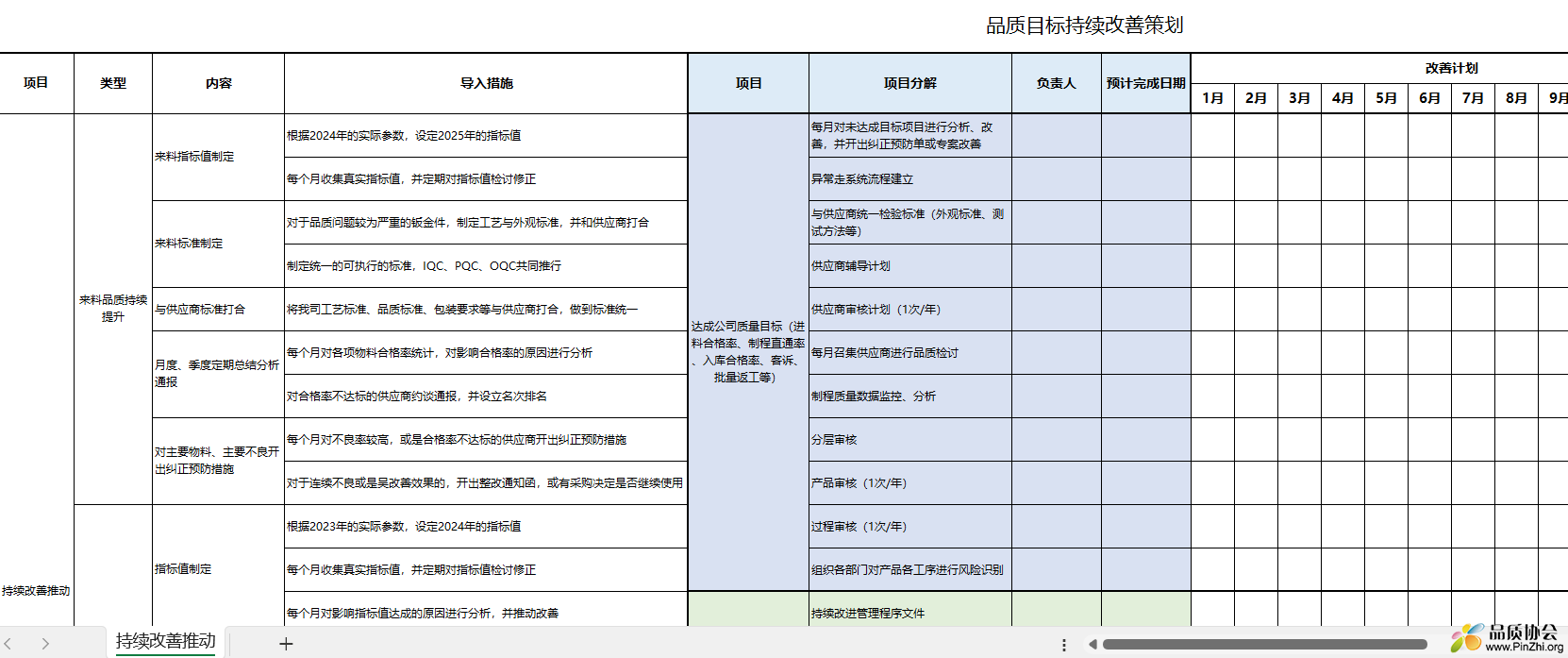Select the 1月 column header
The height and width of the screenshot is (658, 1568).
point(1213,98)
